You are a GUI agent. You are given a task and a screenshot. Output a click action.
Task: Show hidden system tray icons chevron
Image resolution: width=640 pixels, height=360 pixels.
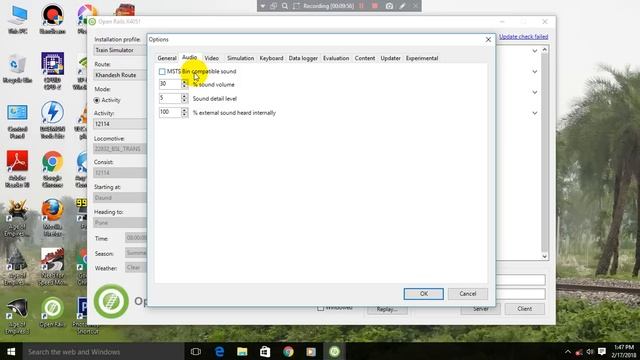(x=568, y=351)
